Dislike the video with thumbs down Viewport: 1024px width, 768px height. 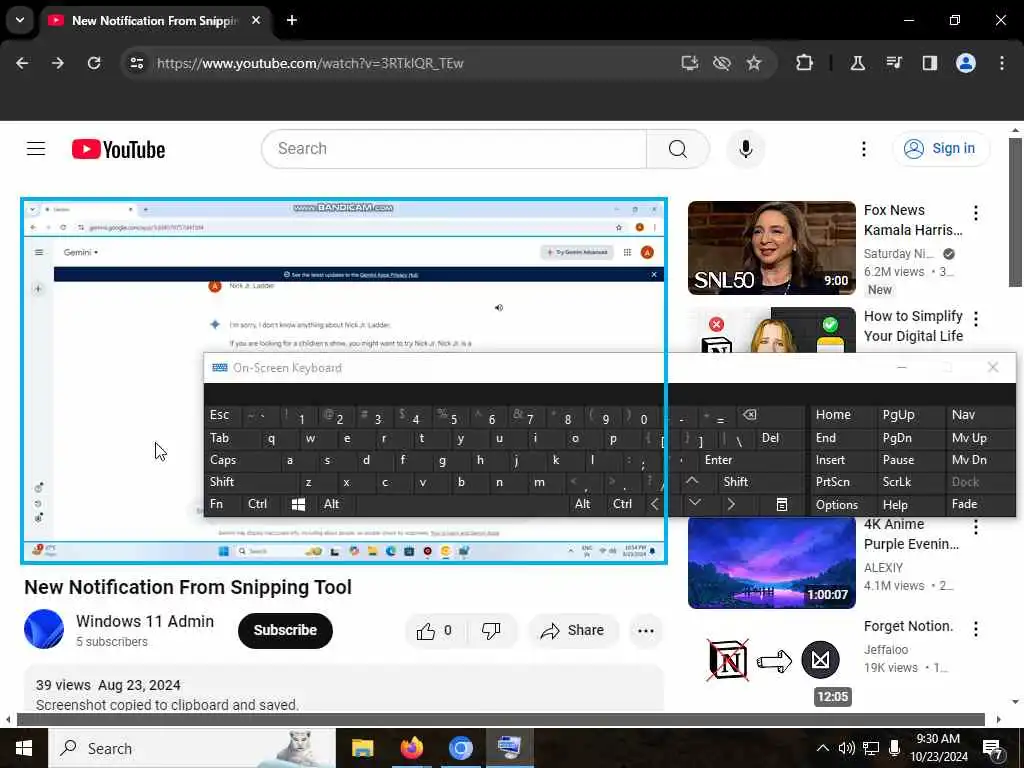tap(491, 630)
